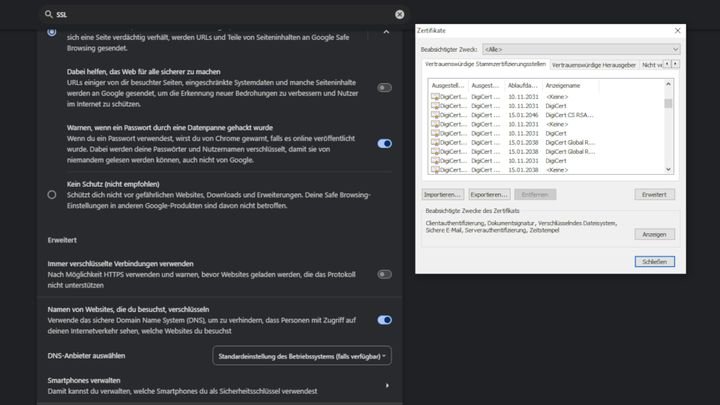Click the certificate list scrollbar thumb
The height and width of the screenshot is (405, 720).
coord(668,103)
